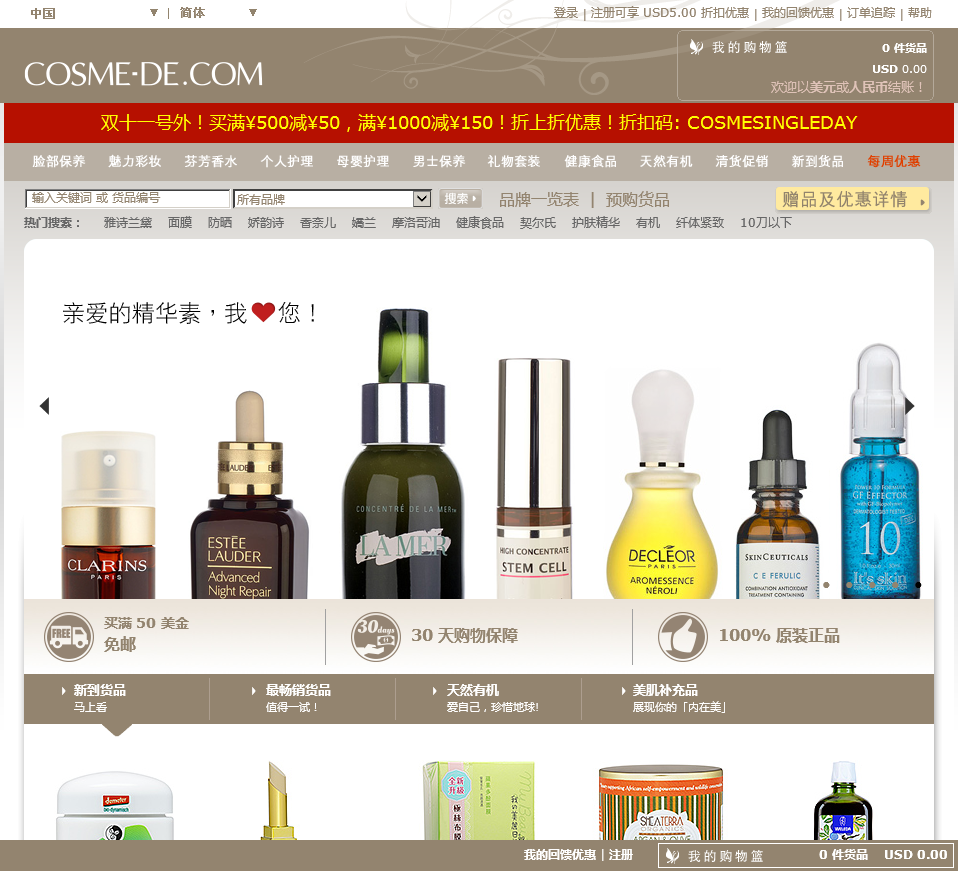This screenshot has height=871, width=958.
Task: Click the La Mer concentrate bottle
Action: pos(403,454)
